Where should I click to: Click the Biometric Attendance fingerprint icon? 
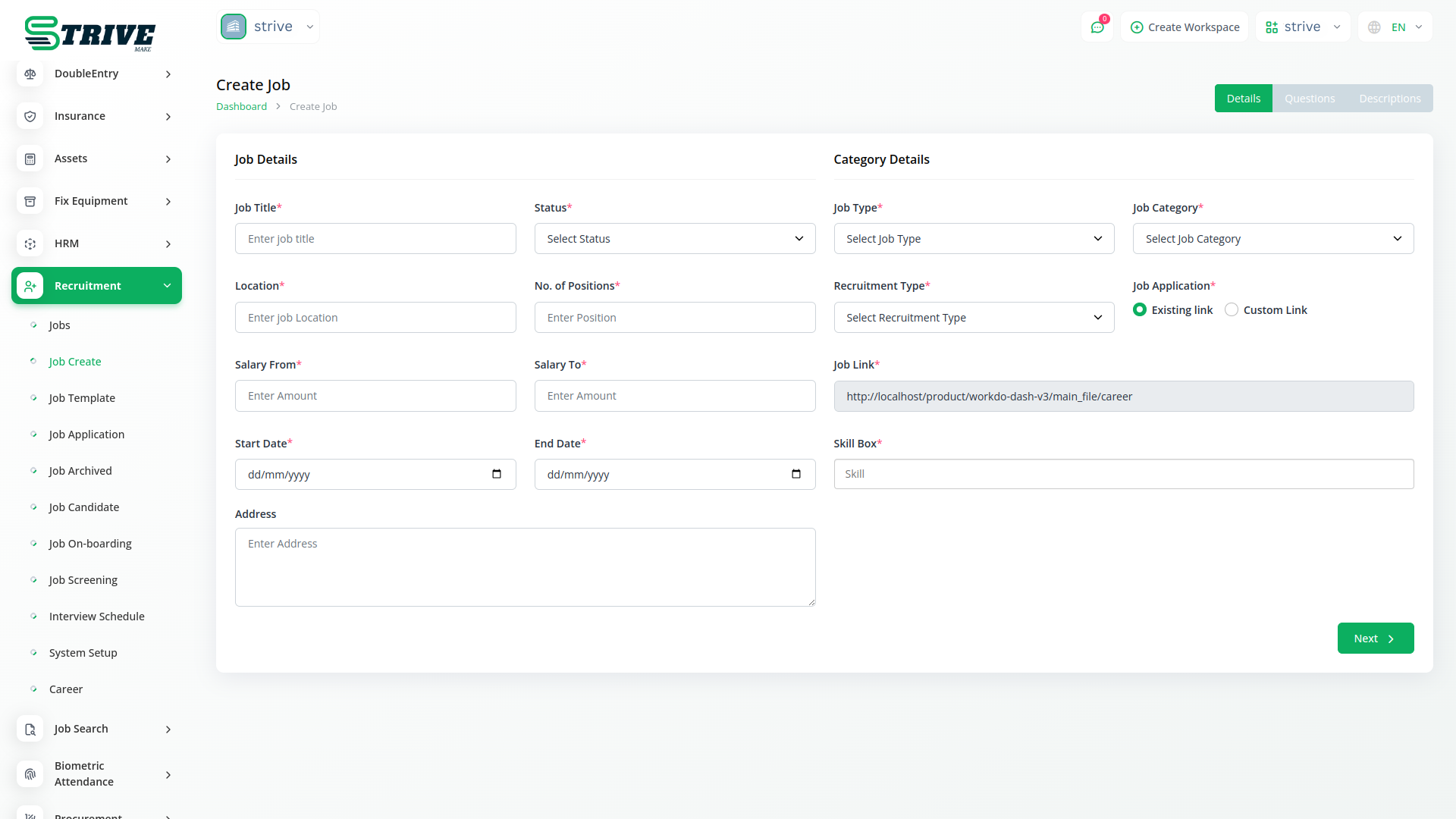pyautogui.click(x=30, y=773)
